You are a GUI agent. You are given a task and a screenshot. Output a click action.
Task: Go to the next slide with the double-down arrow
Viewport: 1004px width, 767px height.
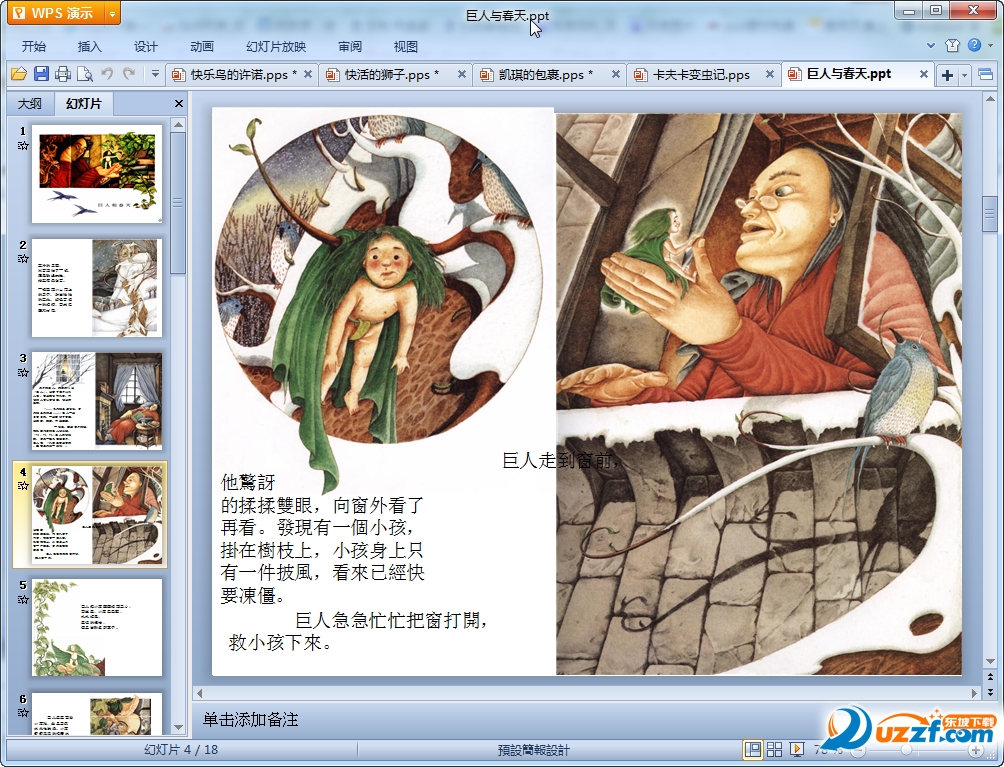click(x=990, y=692)
